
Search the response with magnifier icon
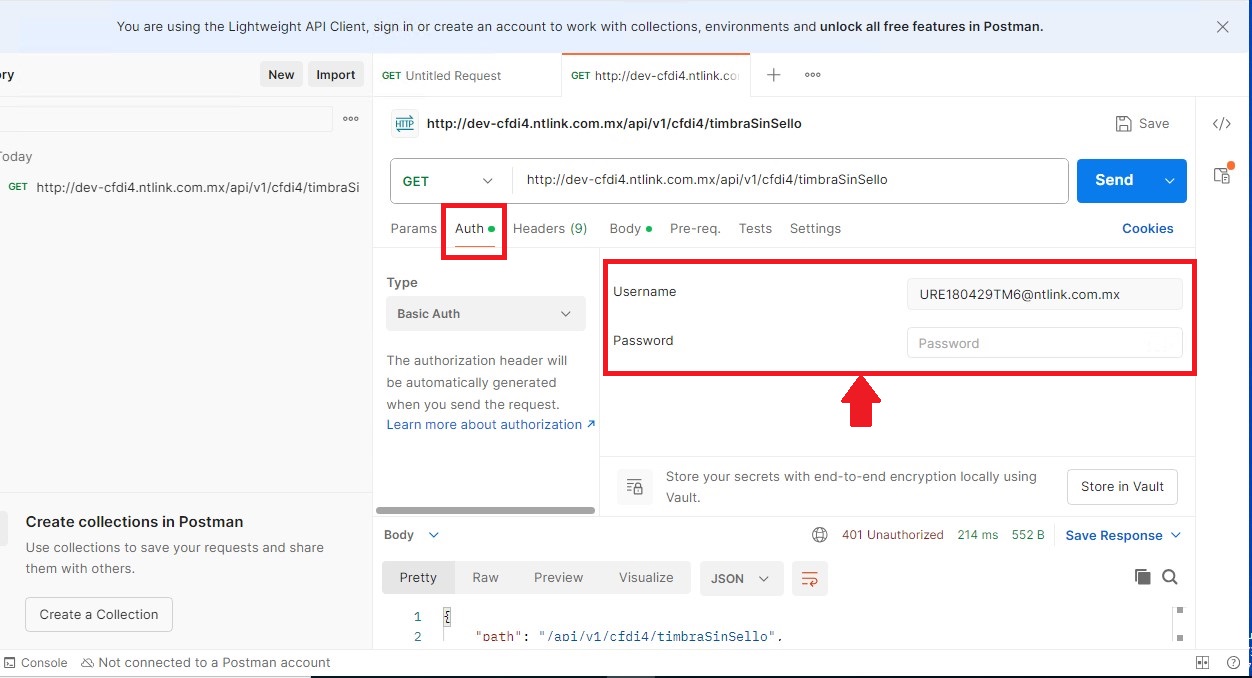pos(1170,577)
